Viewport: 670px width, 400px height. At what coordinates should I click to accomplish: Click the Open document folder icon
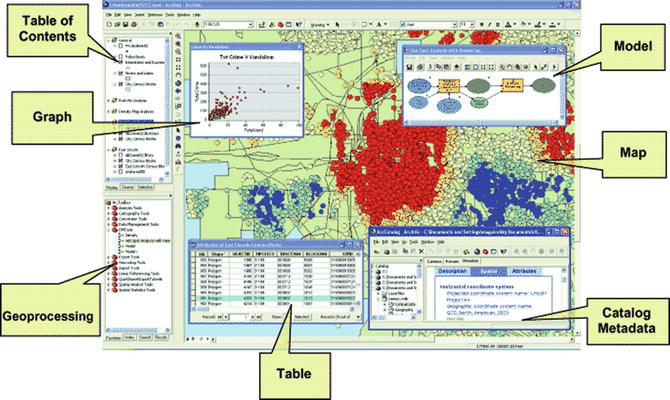tap(118, 24)
